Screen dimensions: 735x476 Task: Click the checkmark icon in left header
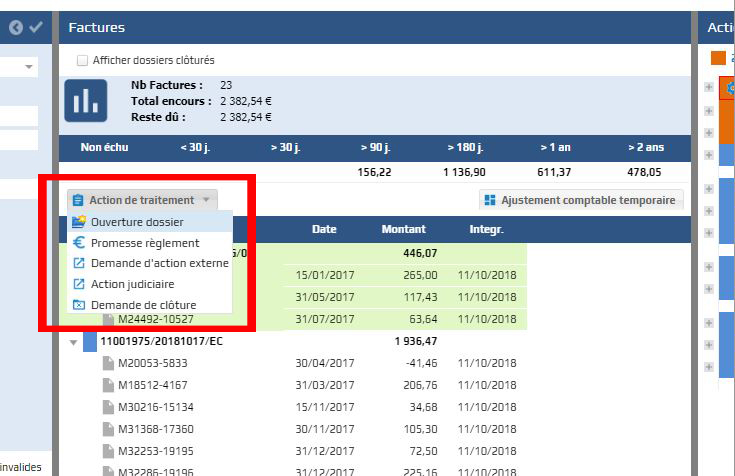[x=36, y=28]
